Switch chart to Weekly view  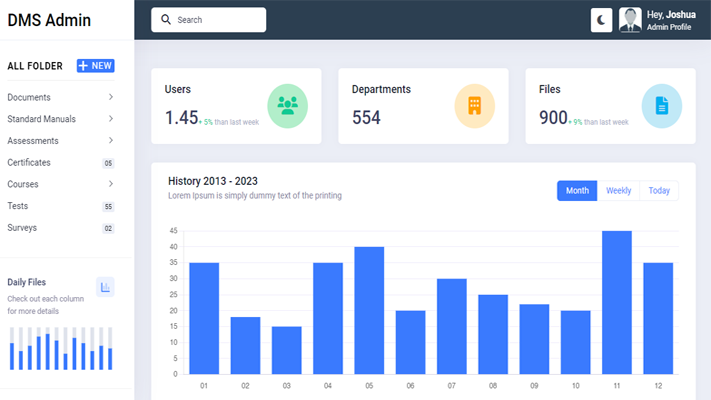click(x=618, y=191)
